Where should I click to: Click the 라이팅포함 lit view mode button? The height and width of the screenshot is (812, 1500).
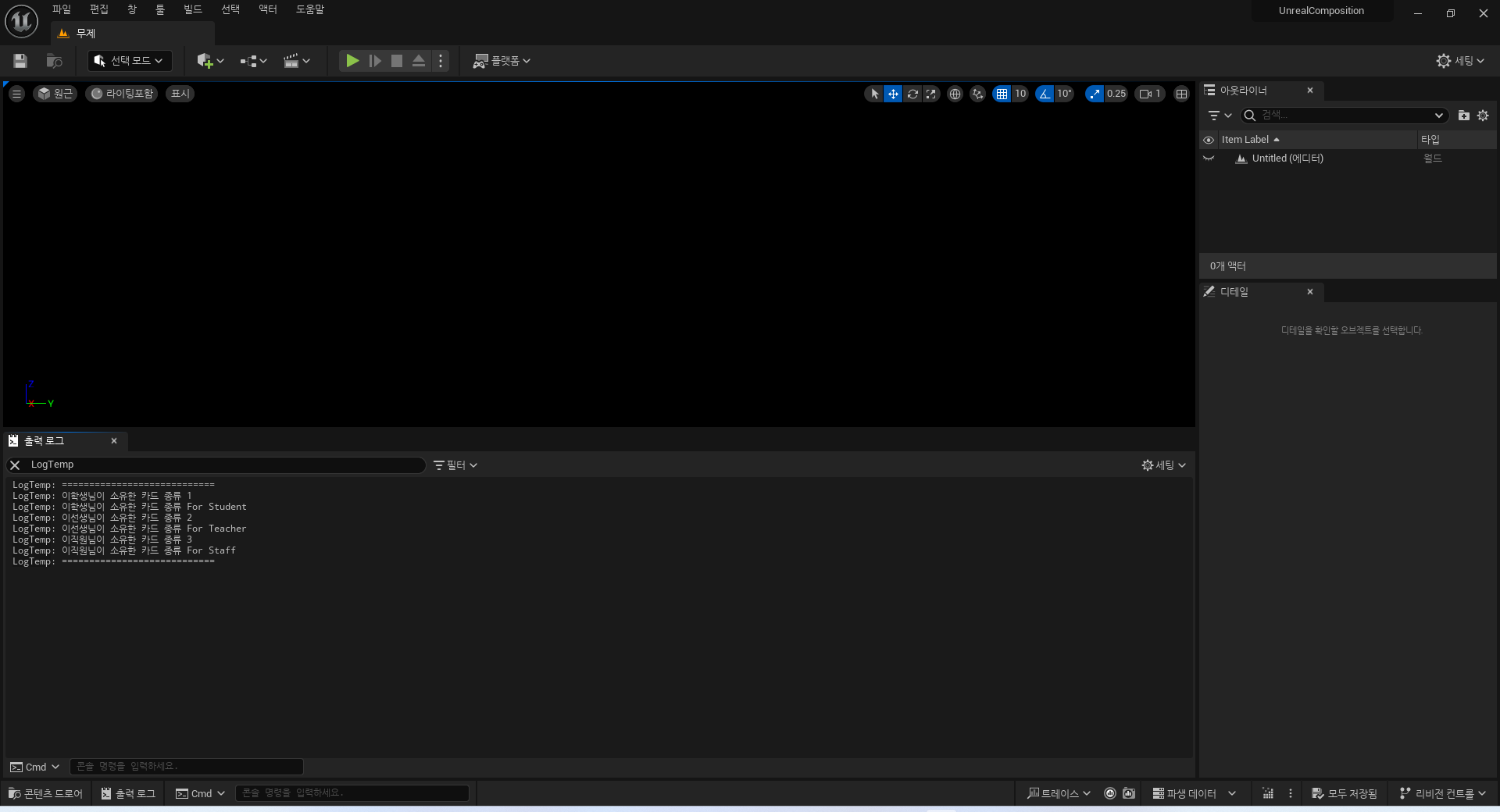point(122,94)
